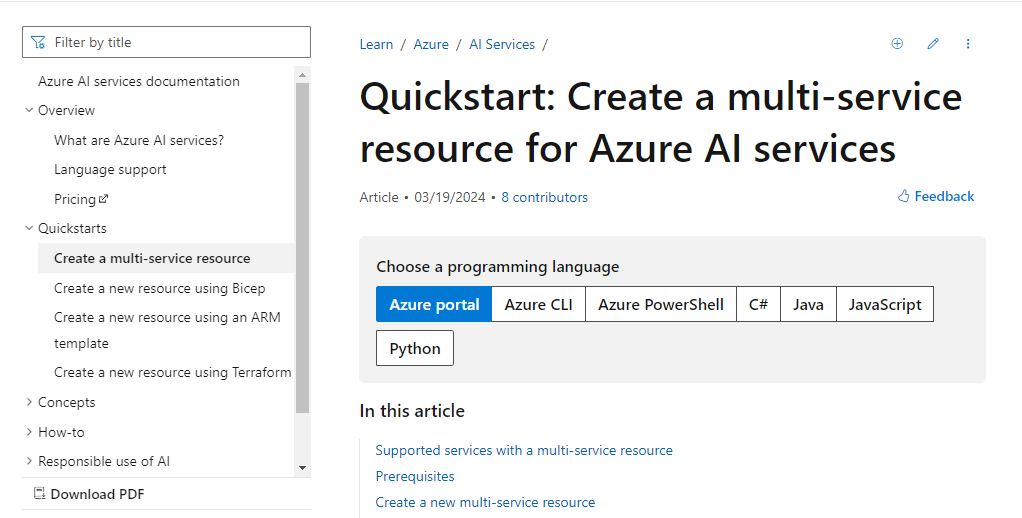This screenshot has height=518, width=1022.
Task: Focus the Filter by title input
Action: pos(175,42)
